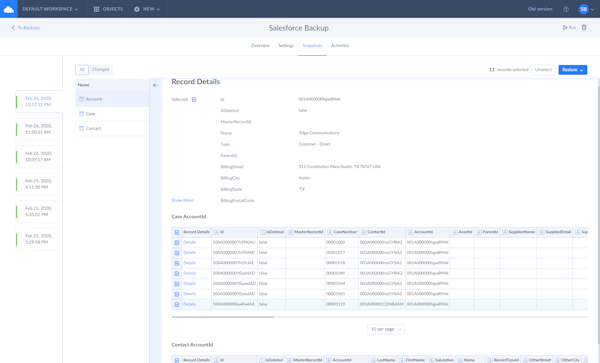This screenshot has height=363, width=600.
Task: Go back via To Backups link
Action: [x=26, y=28]
